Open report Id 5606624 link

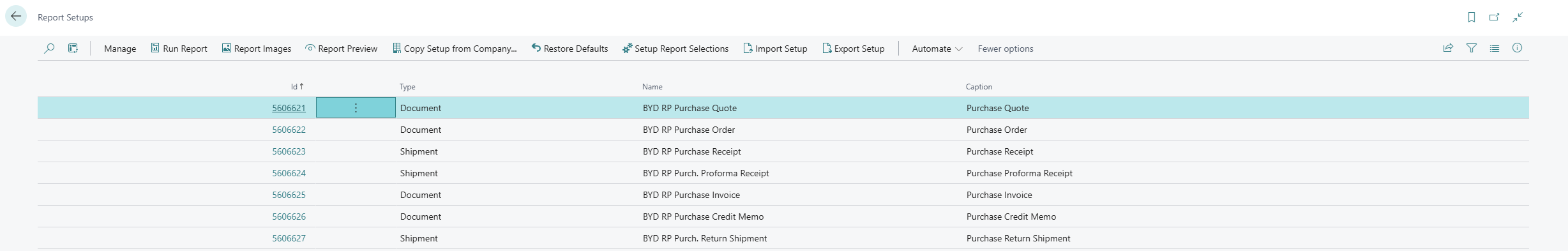tap(289, 173)
